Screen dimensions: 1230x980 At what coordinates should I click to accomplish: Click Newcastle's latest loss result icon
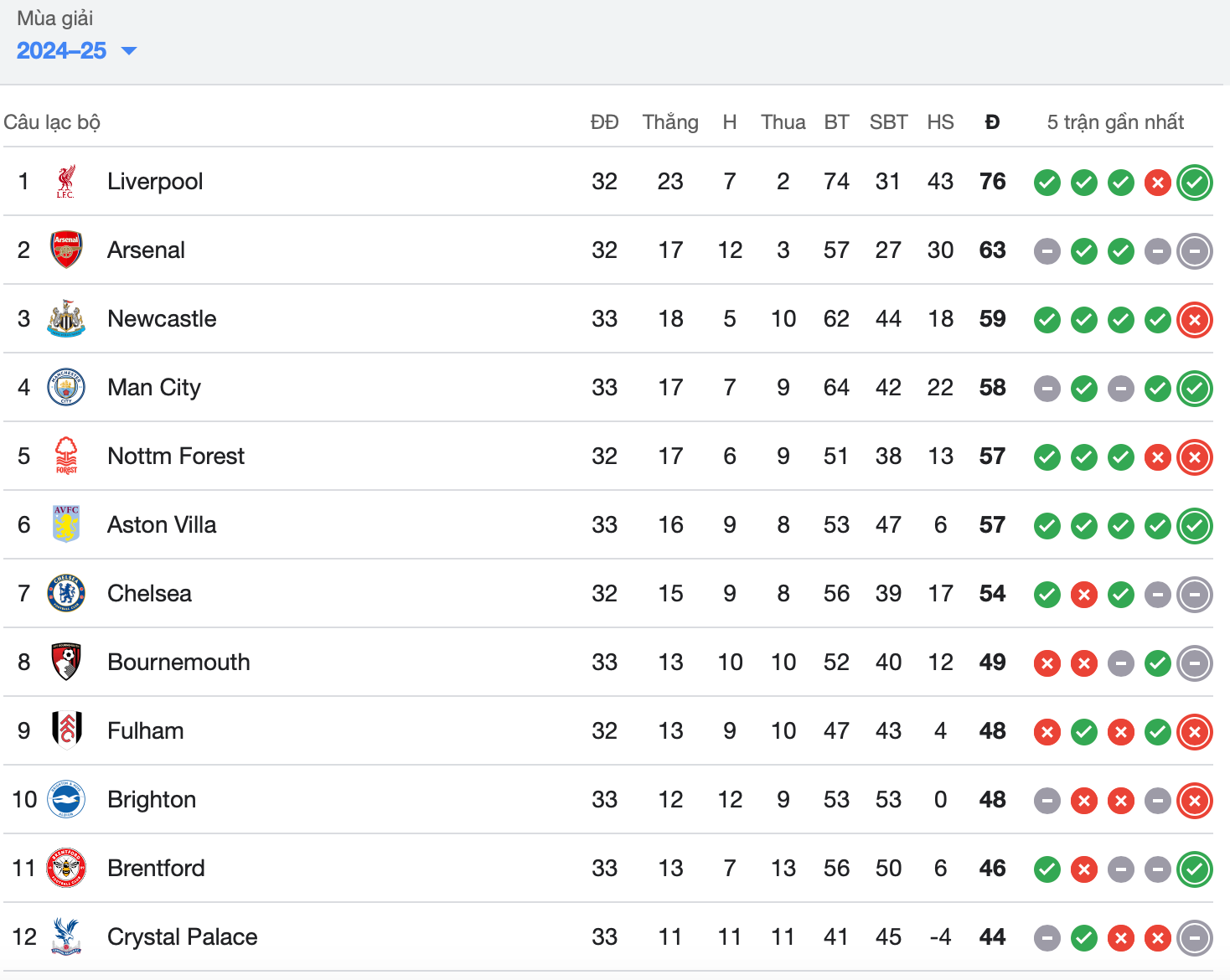[1195, 320]
